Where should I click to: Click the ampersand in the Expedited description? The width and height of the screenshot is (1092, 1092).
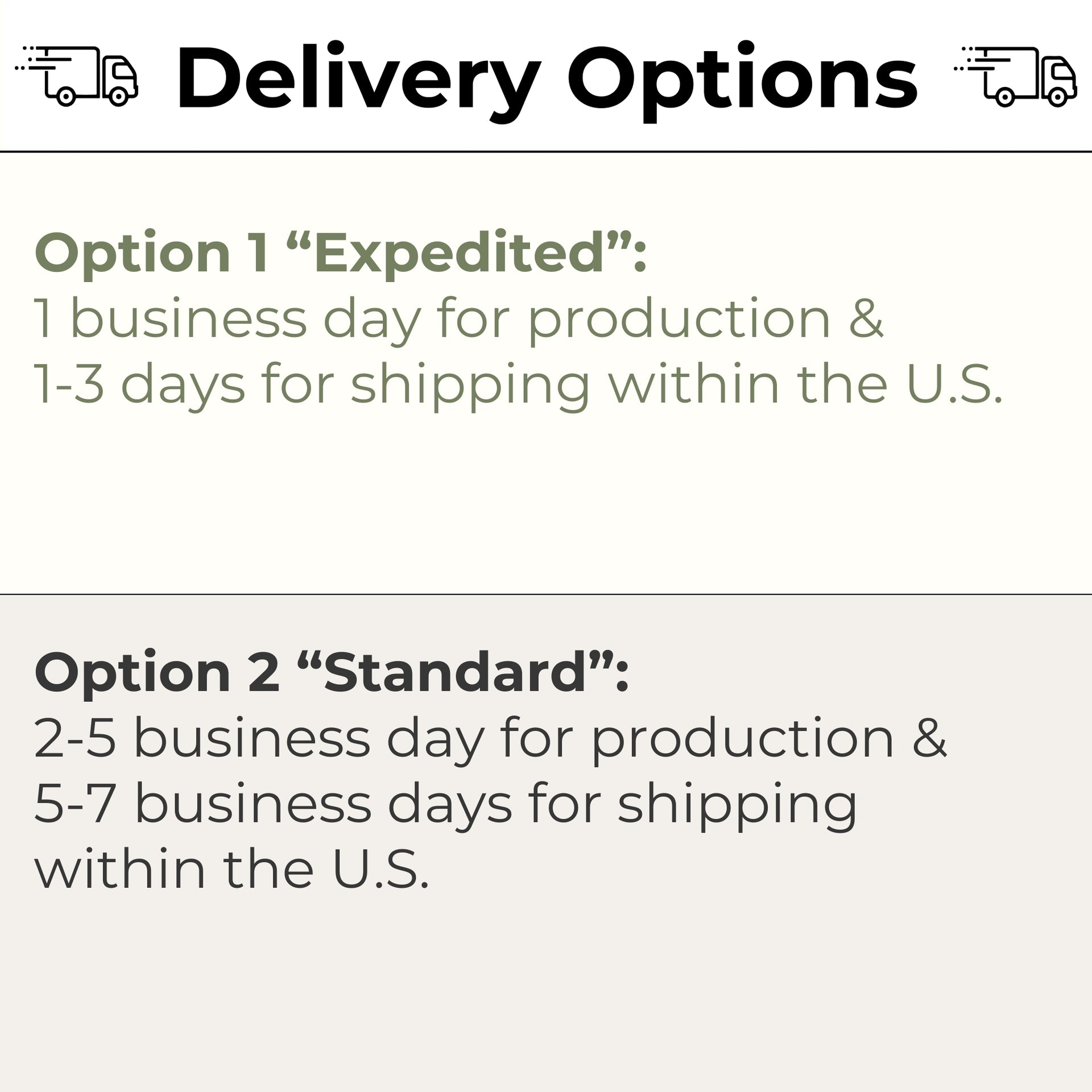[x=865, y=318]
